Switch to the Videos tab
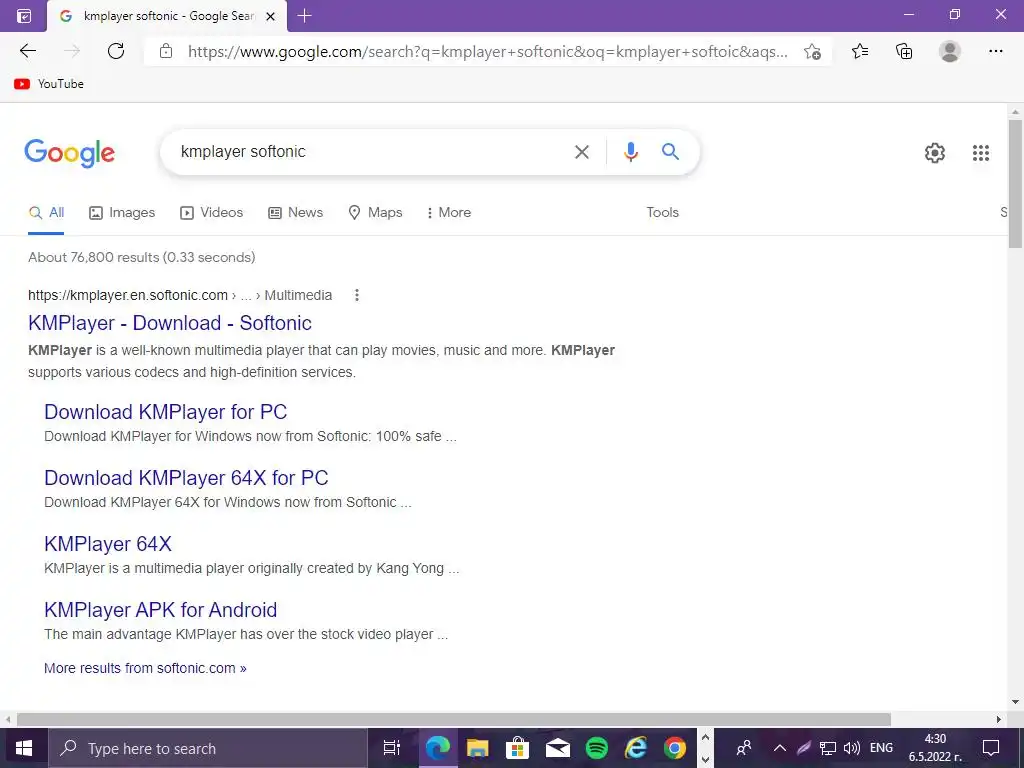 tap(212, 212)
